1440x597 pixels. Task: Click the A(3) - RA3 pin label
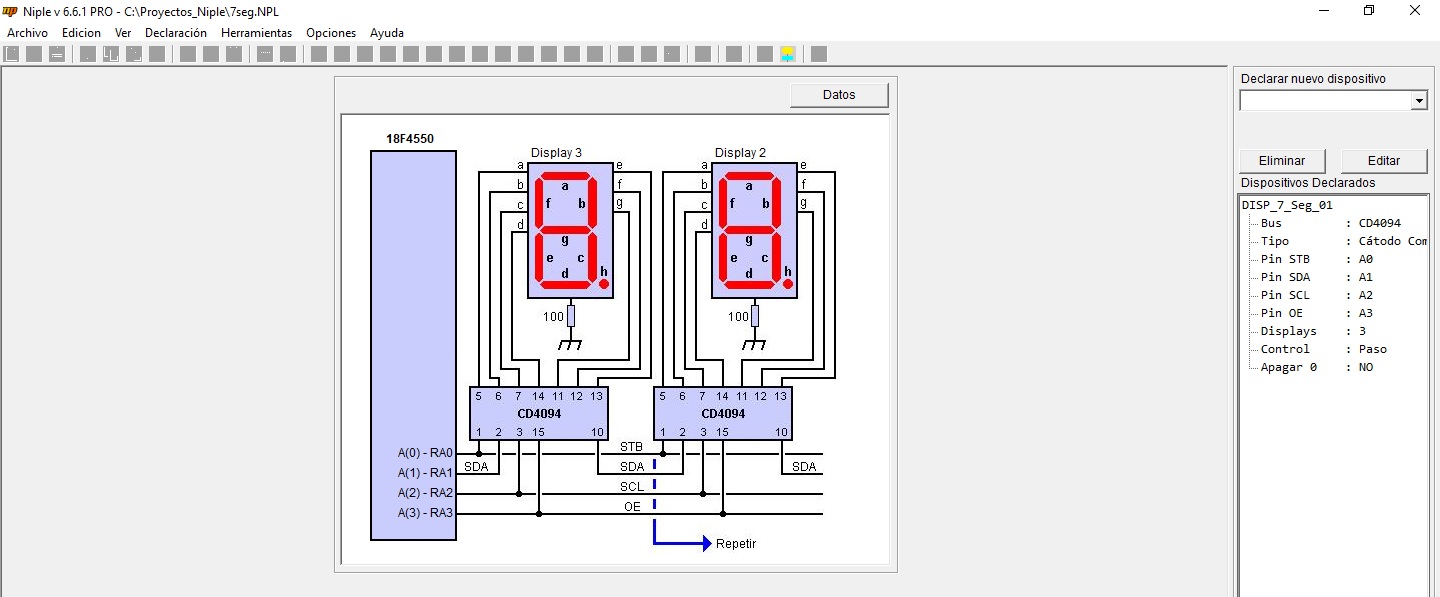pos(425,513)
